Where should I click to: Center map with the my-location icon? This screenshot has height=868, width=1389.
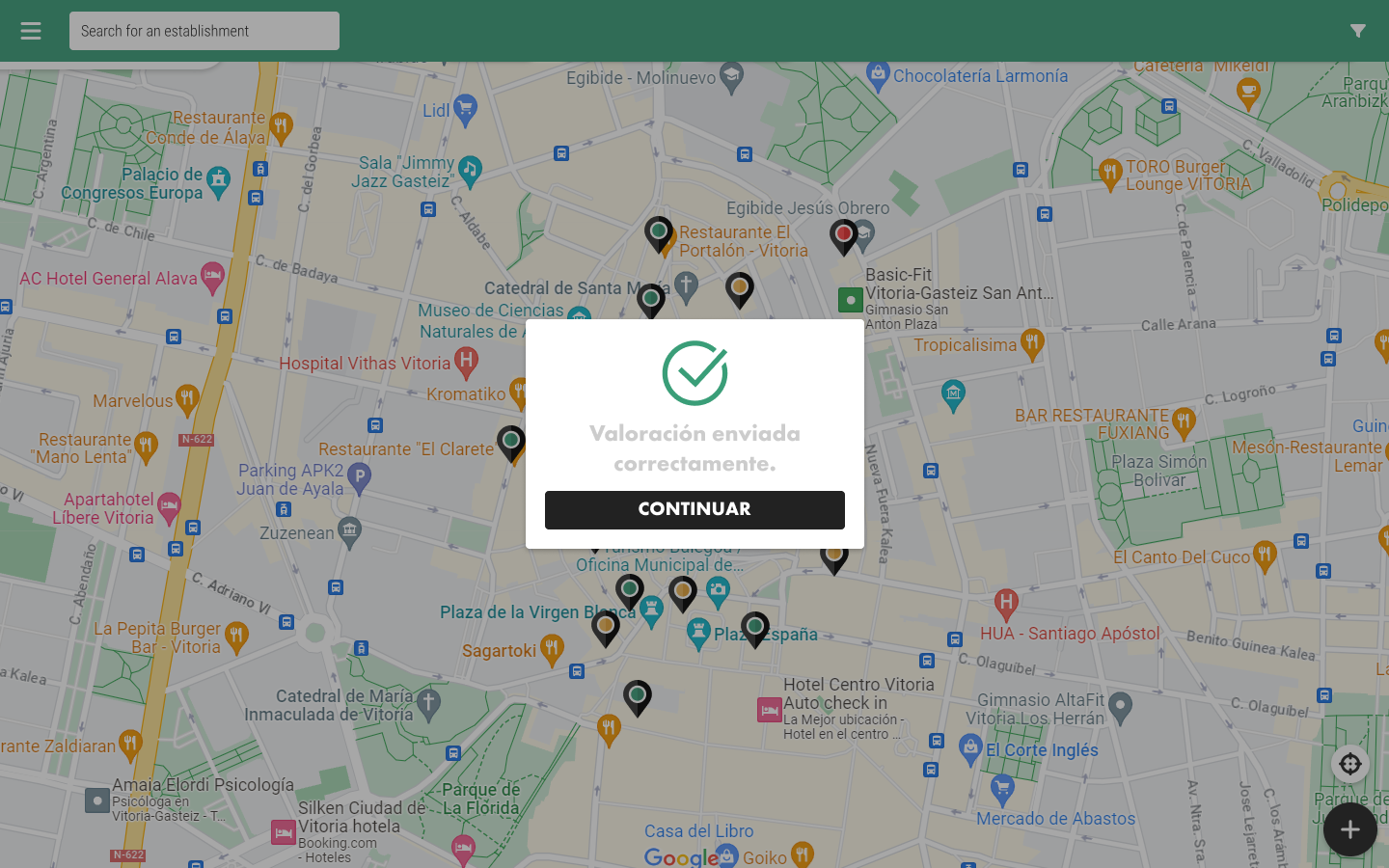pyautogui.click(x=1350, y=764)
